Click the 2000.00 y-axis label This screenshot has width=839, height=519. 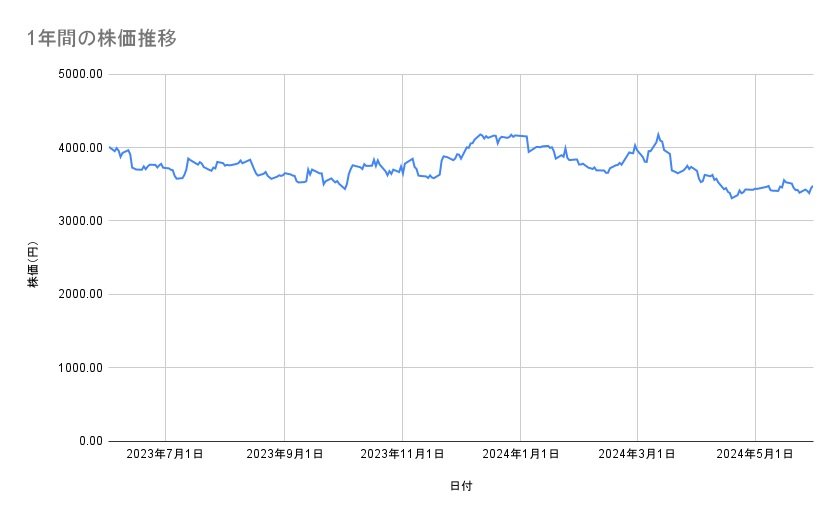[x=80, y=294]
